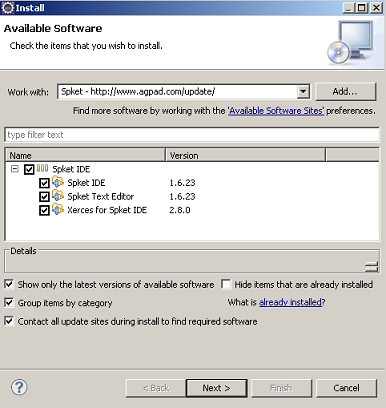The height and width of the screenshot is (408, 386).
Task: Toggle Show only the latest versions checkbox
Action: 9,284
